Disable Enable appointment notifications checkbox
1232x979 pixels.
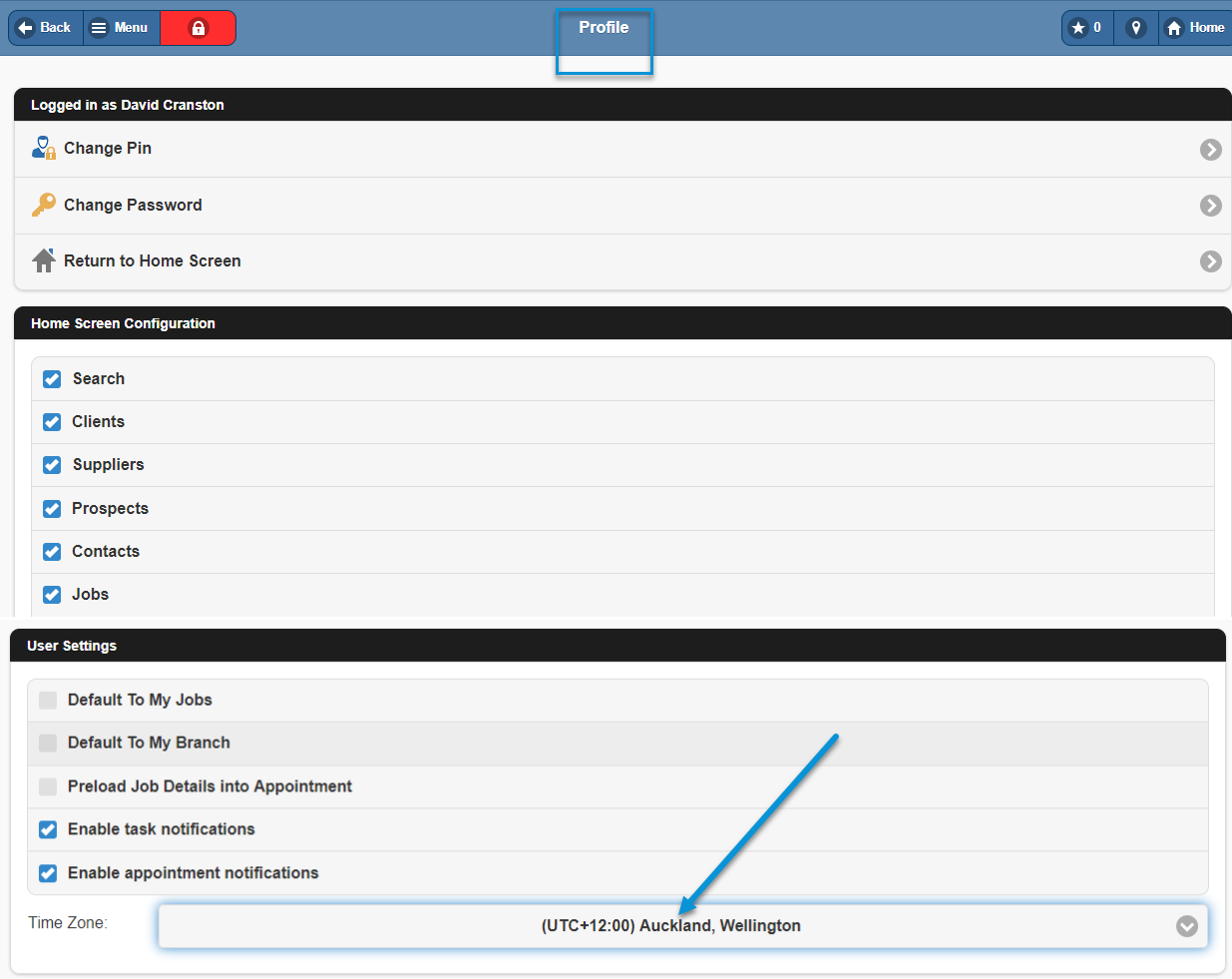[x=48, y=873]
